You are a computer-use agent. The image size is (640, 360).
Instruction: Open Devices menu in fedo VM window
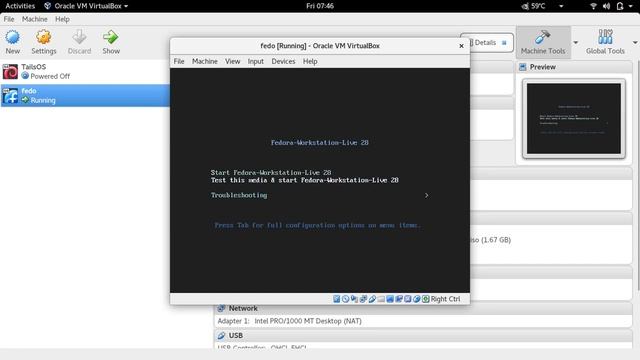(x=283, y=61)
